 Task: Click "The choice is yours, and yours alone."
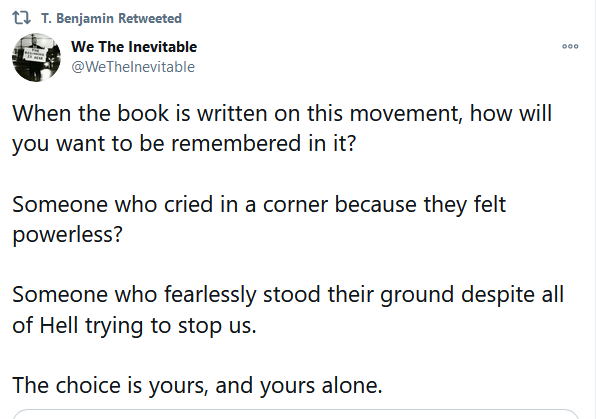tap(197, 385)
